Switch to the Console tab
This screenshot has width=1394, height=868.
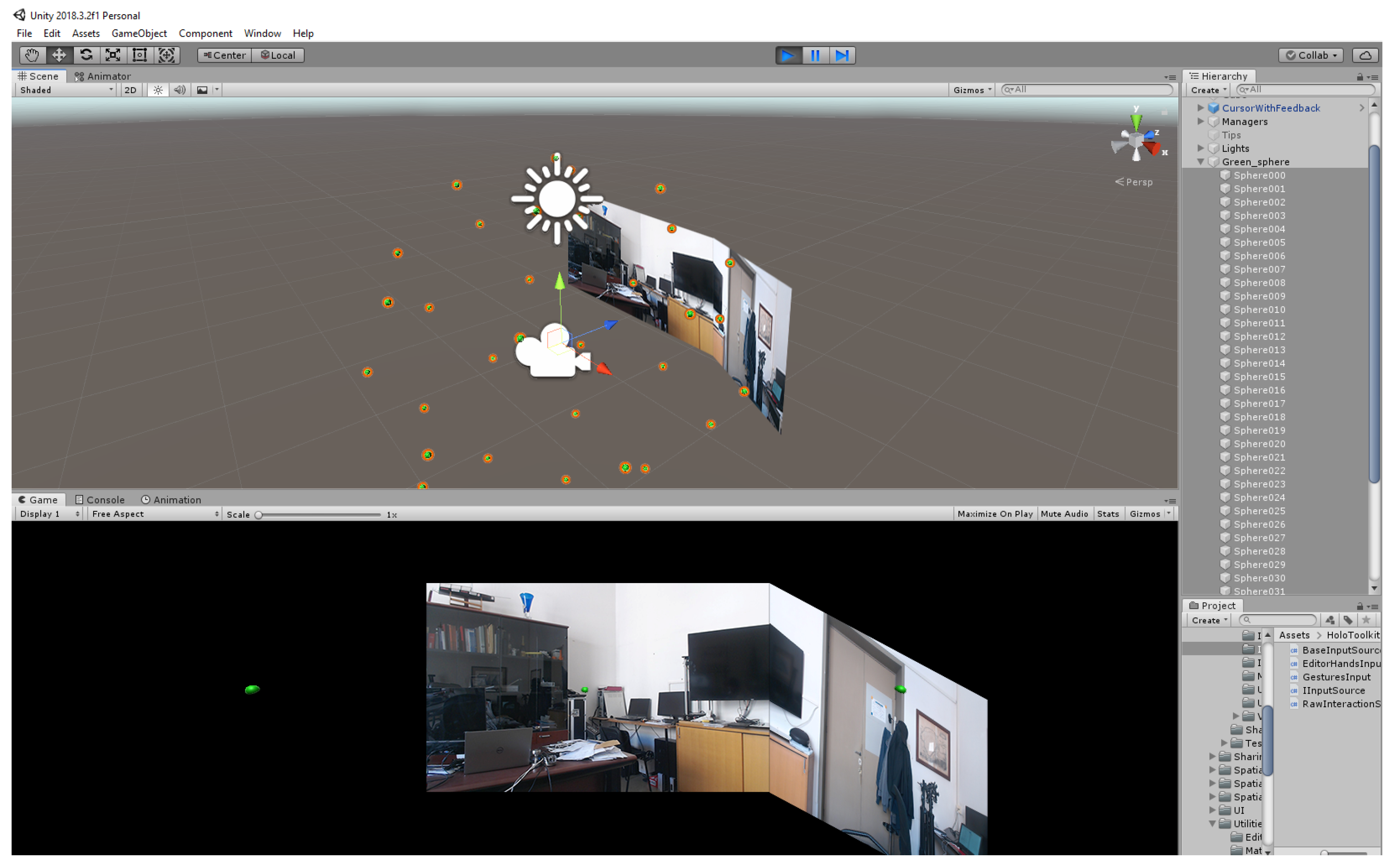[100, 500]
